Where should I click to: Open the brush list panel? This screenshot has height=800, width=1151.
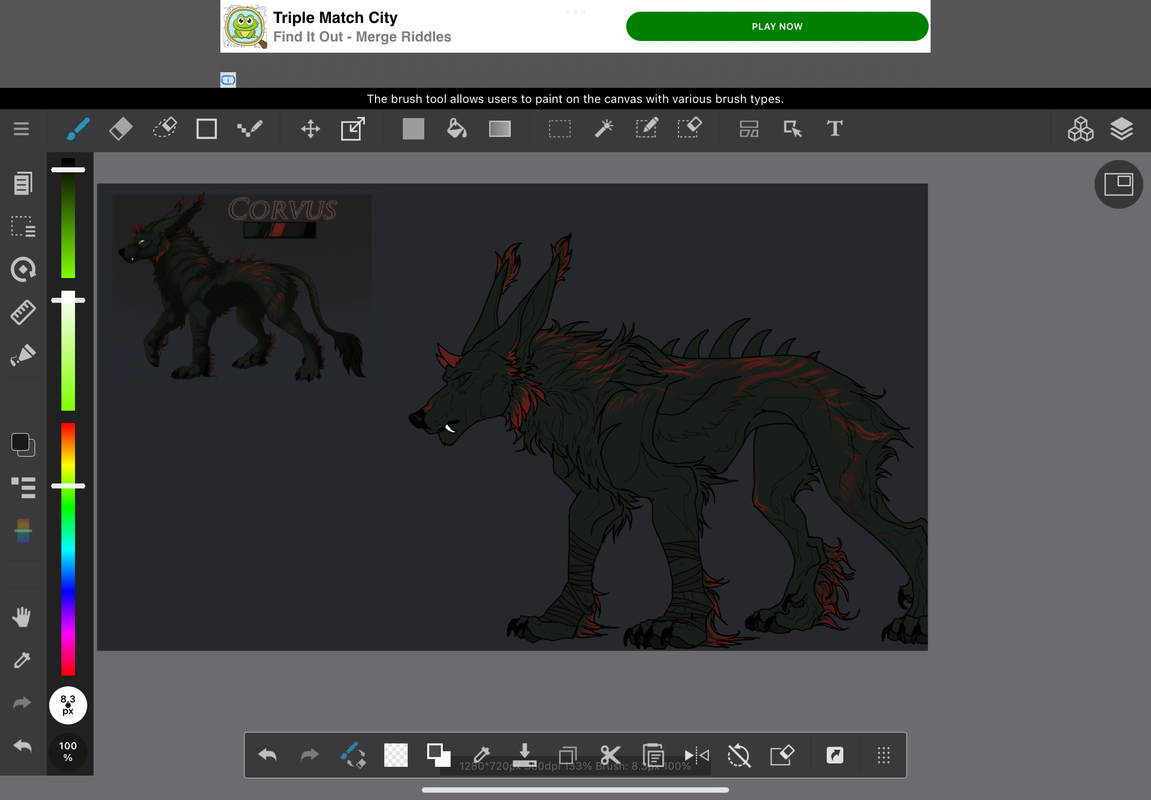coord(23,487)
